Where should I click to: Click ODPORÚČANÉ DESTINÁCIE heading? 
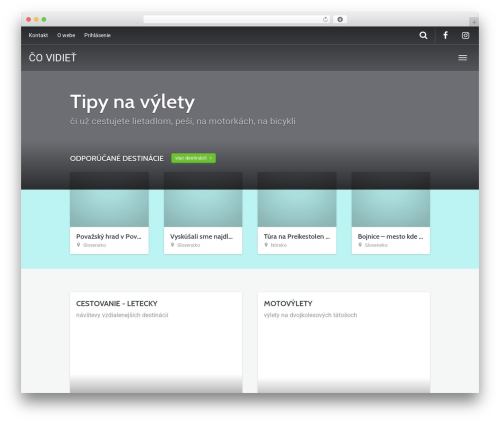tap(117, 158)
